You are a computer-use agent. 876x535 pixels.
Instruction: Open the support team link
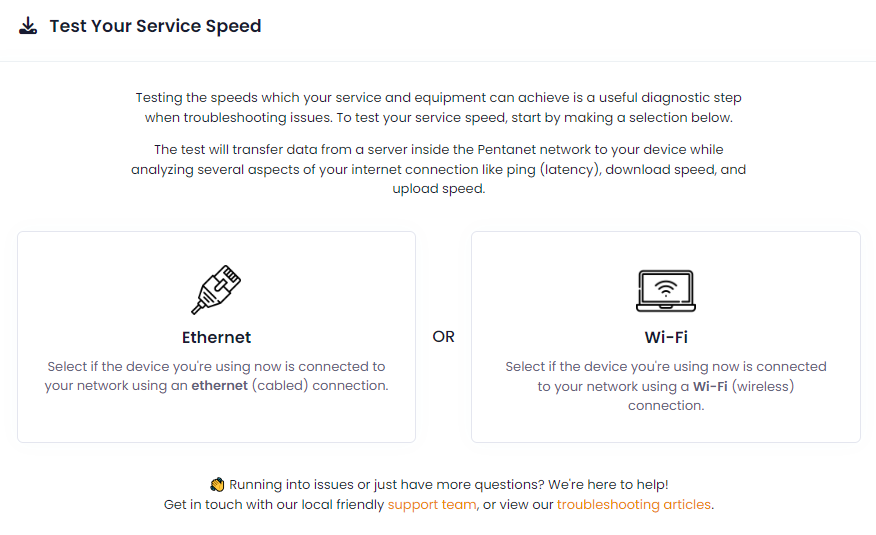coord(432,504)
